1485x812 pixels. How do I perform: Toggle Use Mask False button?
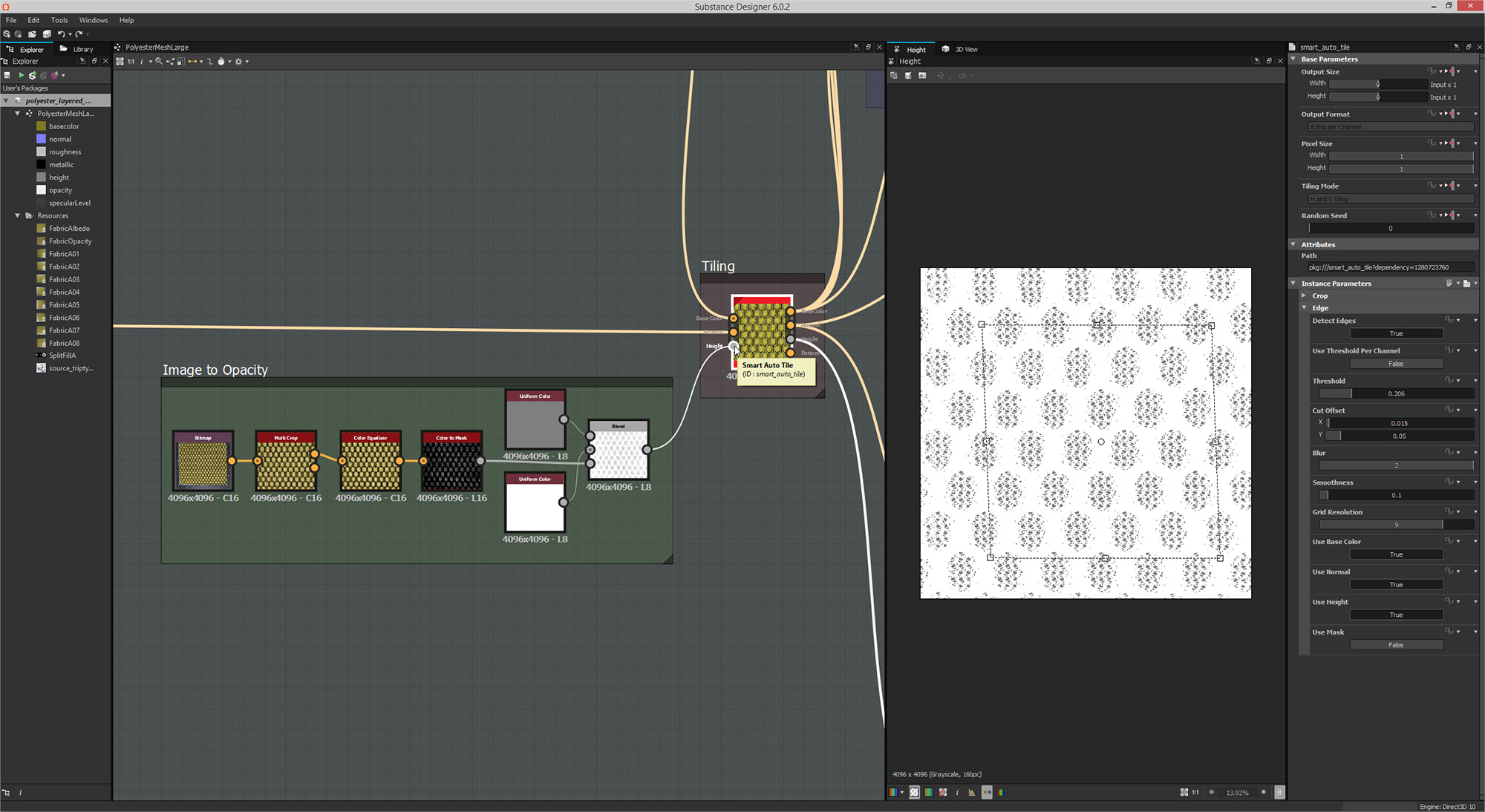pos(1396,645)
